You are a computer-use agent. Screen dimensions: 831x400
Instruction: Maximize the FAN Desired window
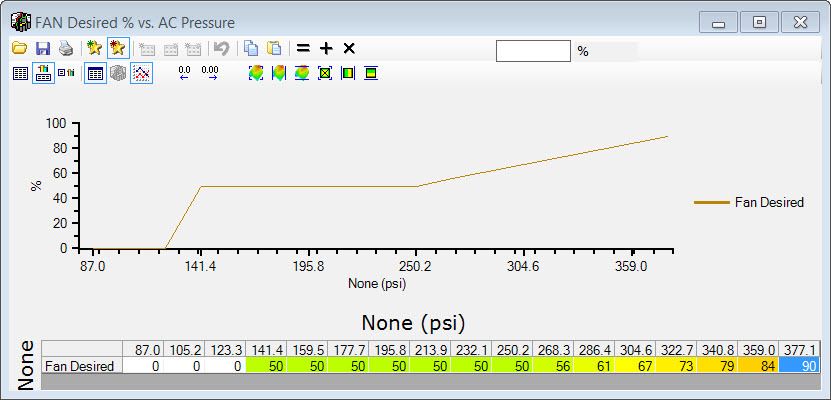tap(759, 22)
